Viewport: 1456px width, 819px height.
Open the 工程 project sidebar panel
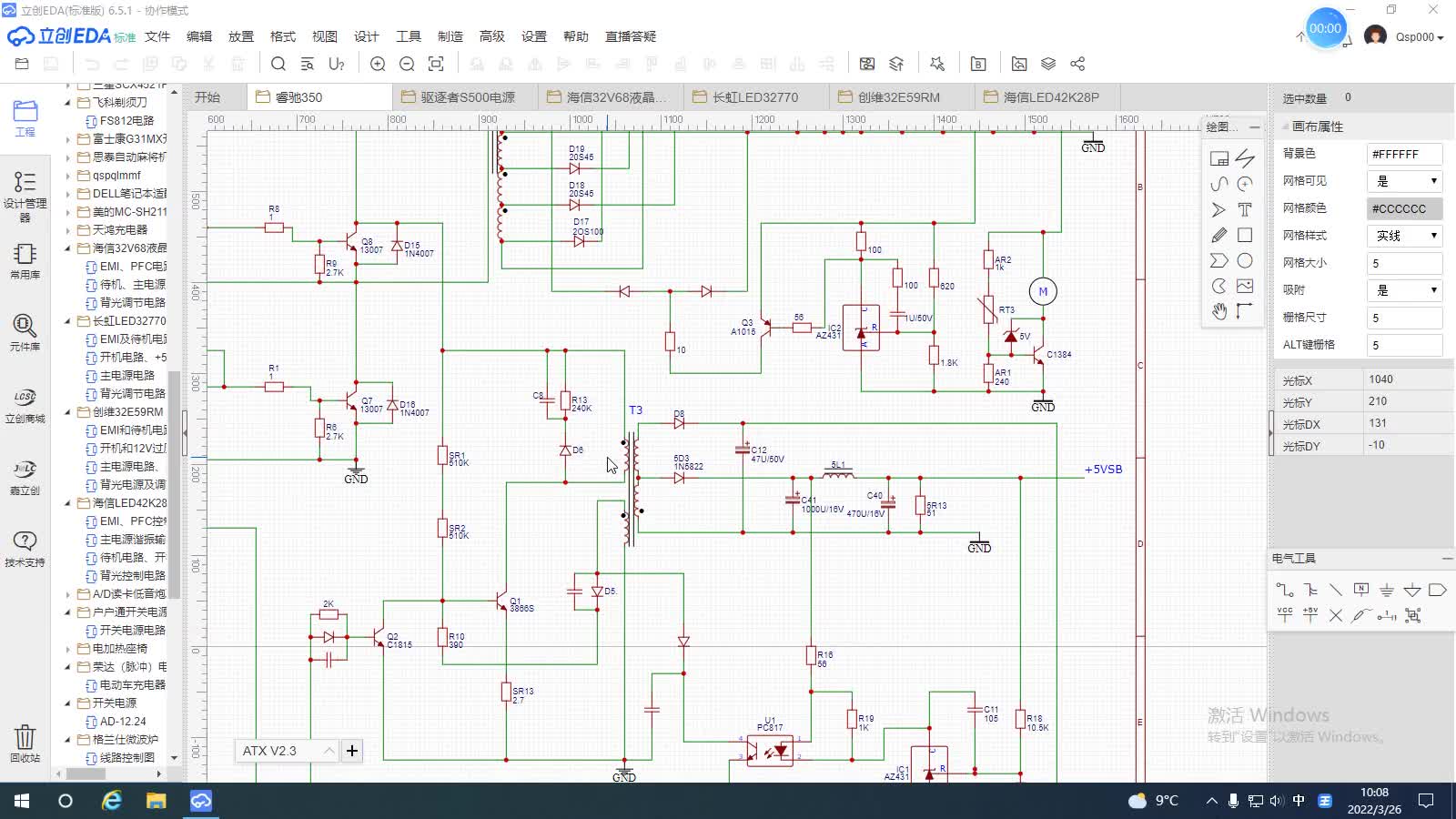(25, 118)
